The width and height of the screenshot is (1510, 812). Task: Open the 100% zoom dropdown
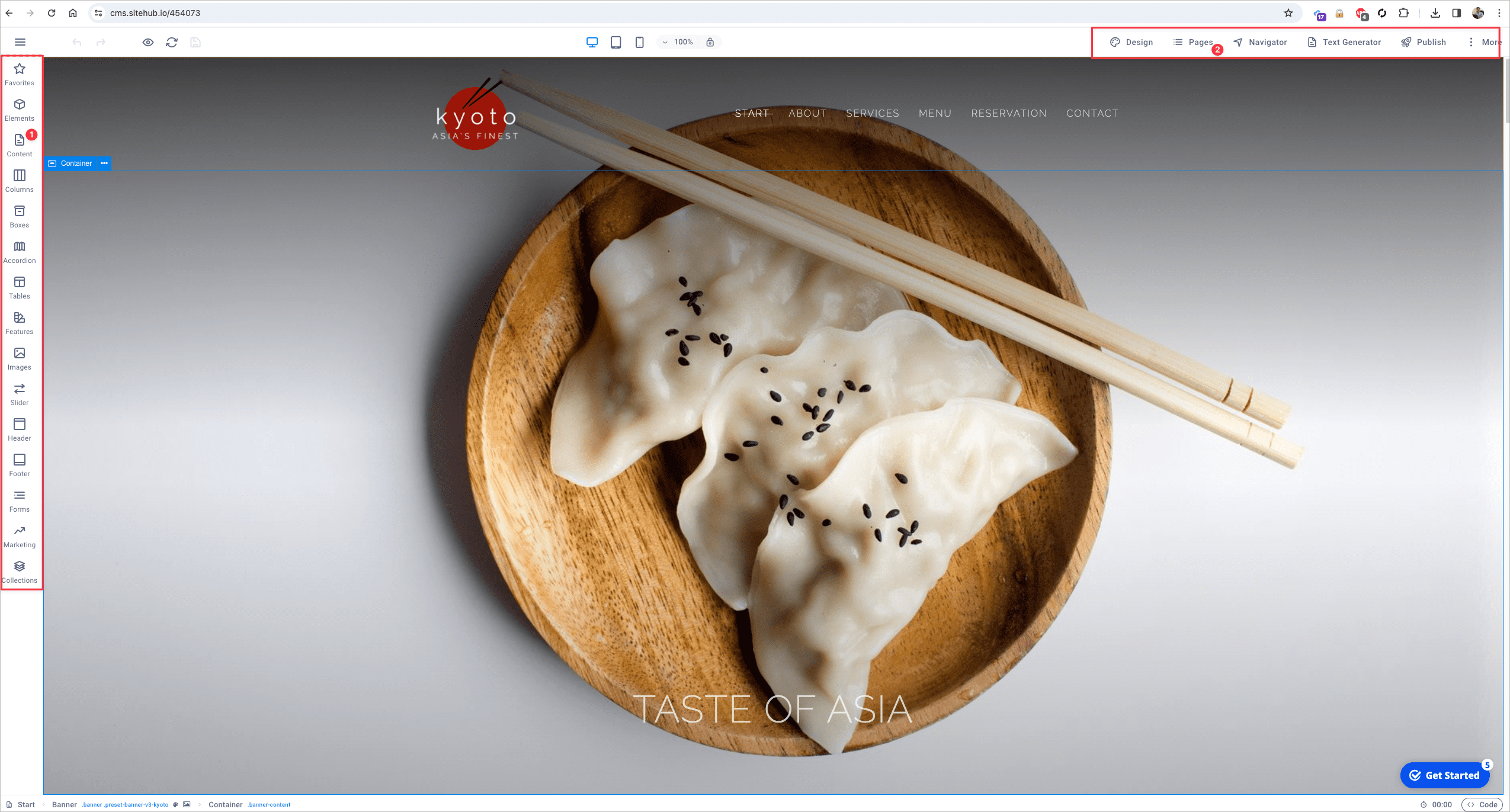tap(678, 42)
